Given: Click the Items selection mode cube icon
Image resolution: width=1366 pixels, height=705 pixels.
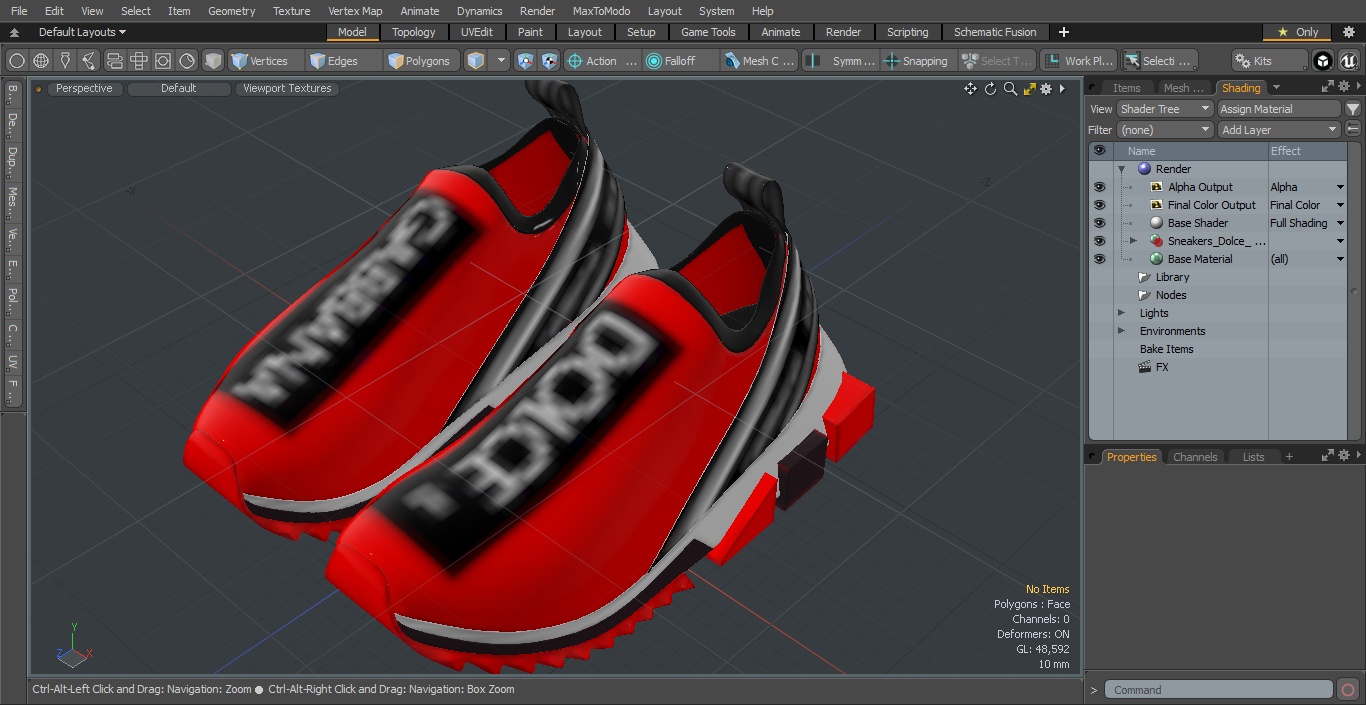Looking at the screenshot, I should tap(476, 61).
